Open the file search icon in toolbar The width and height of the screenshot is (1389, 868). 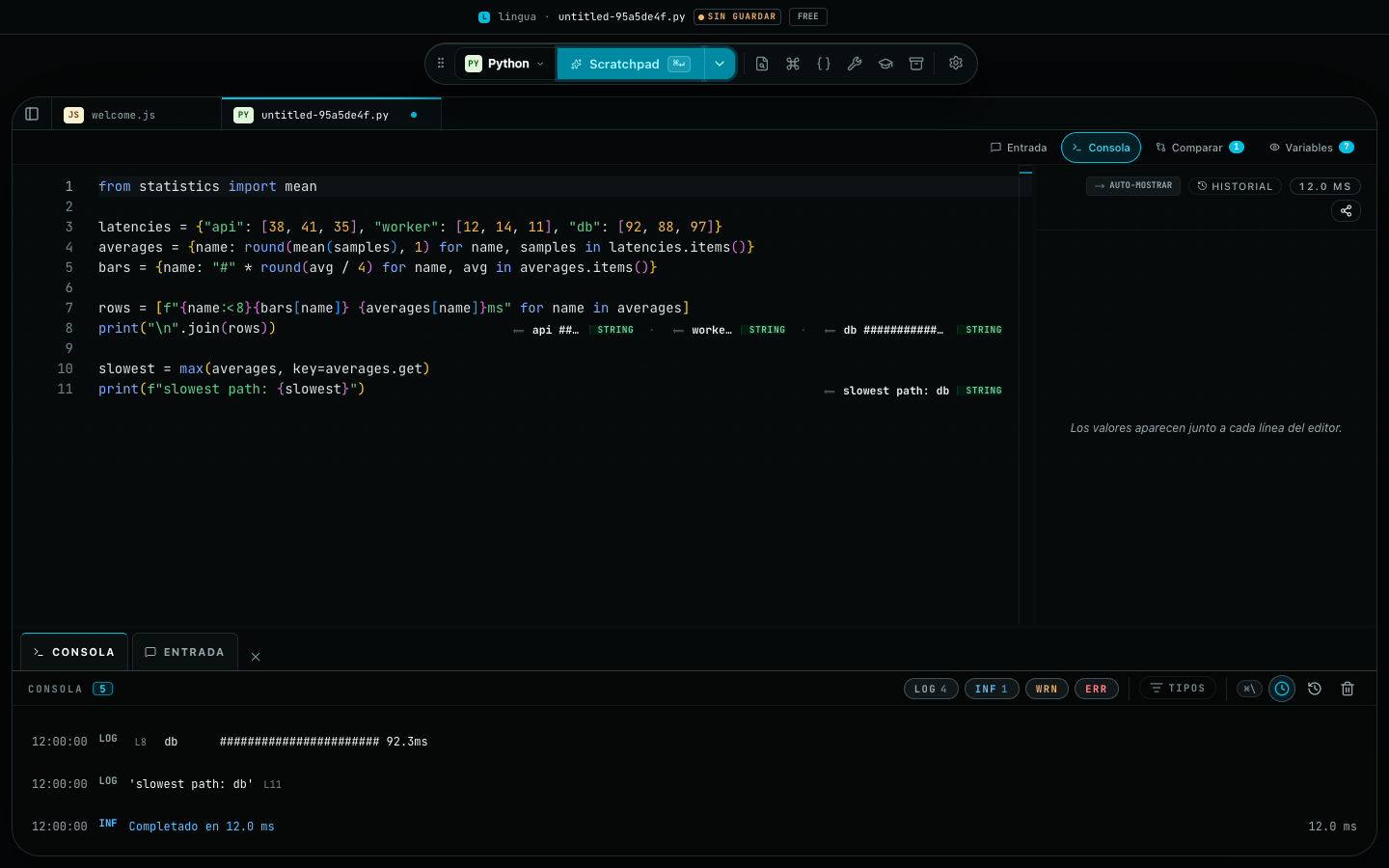point(762,64)
